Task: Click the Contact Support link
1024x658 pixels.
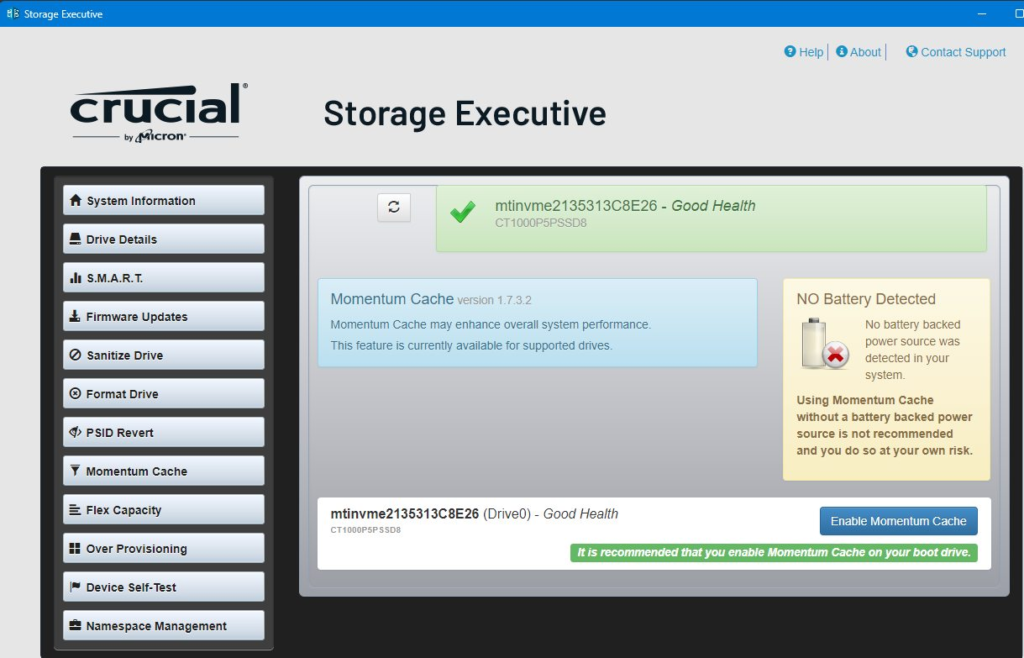Action: [x=955, y=52]
